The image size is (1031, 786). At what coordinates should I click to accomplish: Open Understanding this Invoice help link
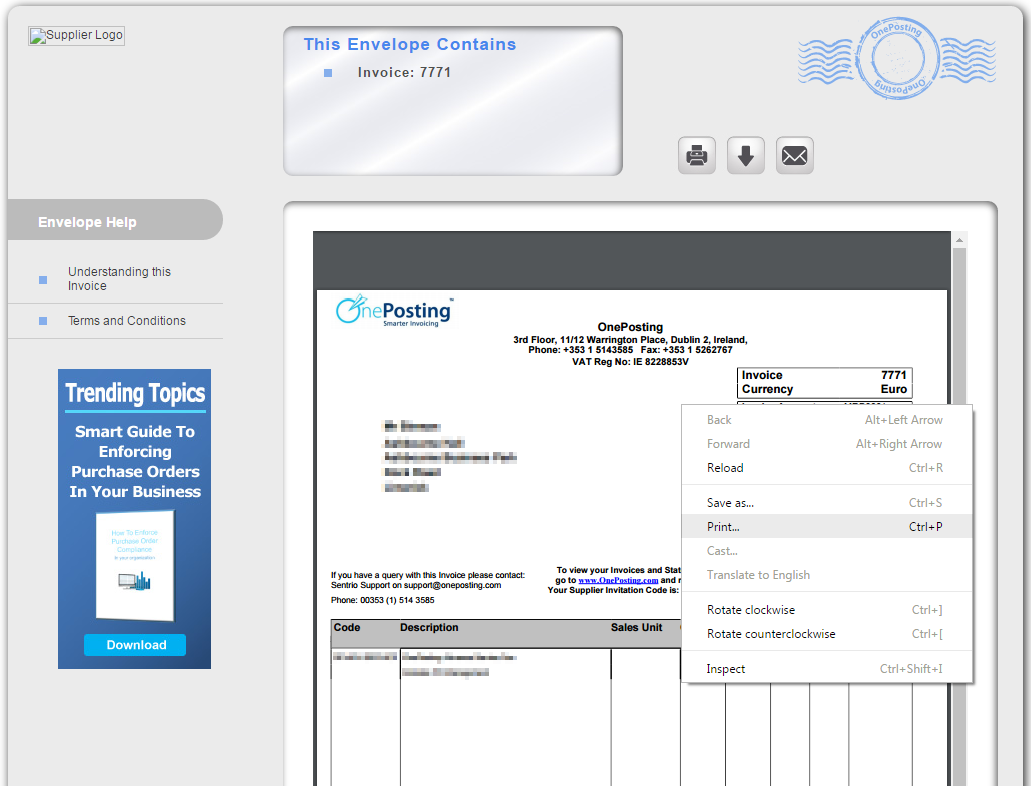(119, 279)
